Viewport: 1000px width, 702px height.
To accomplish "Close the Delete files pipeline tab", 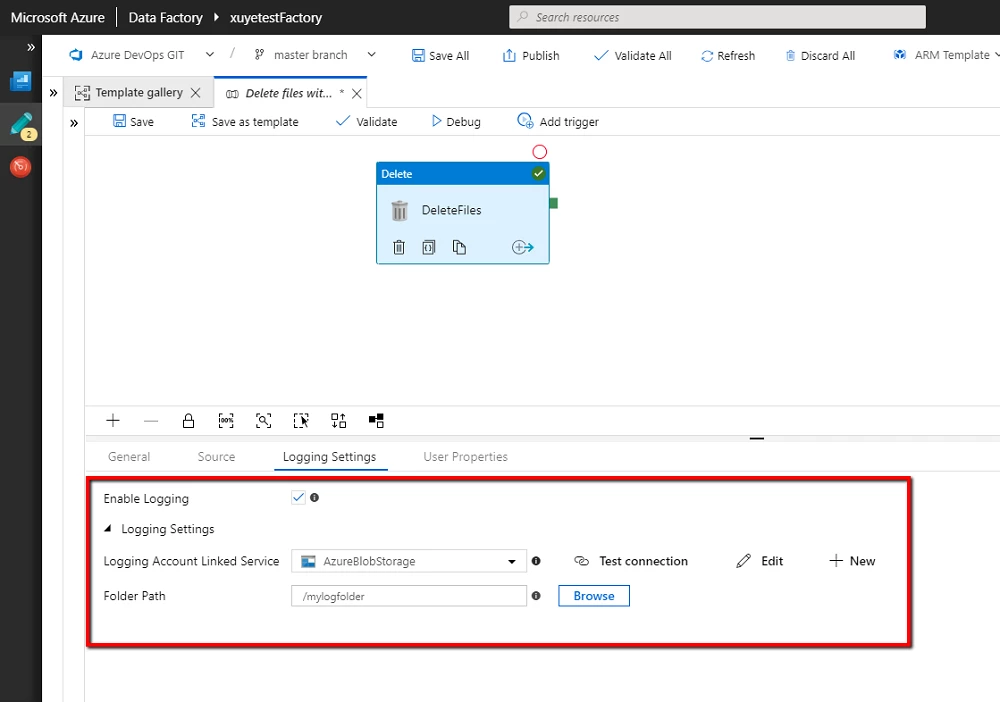I will [357, 94].
